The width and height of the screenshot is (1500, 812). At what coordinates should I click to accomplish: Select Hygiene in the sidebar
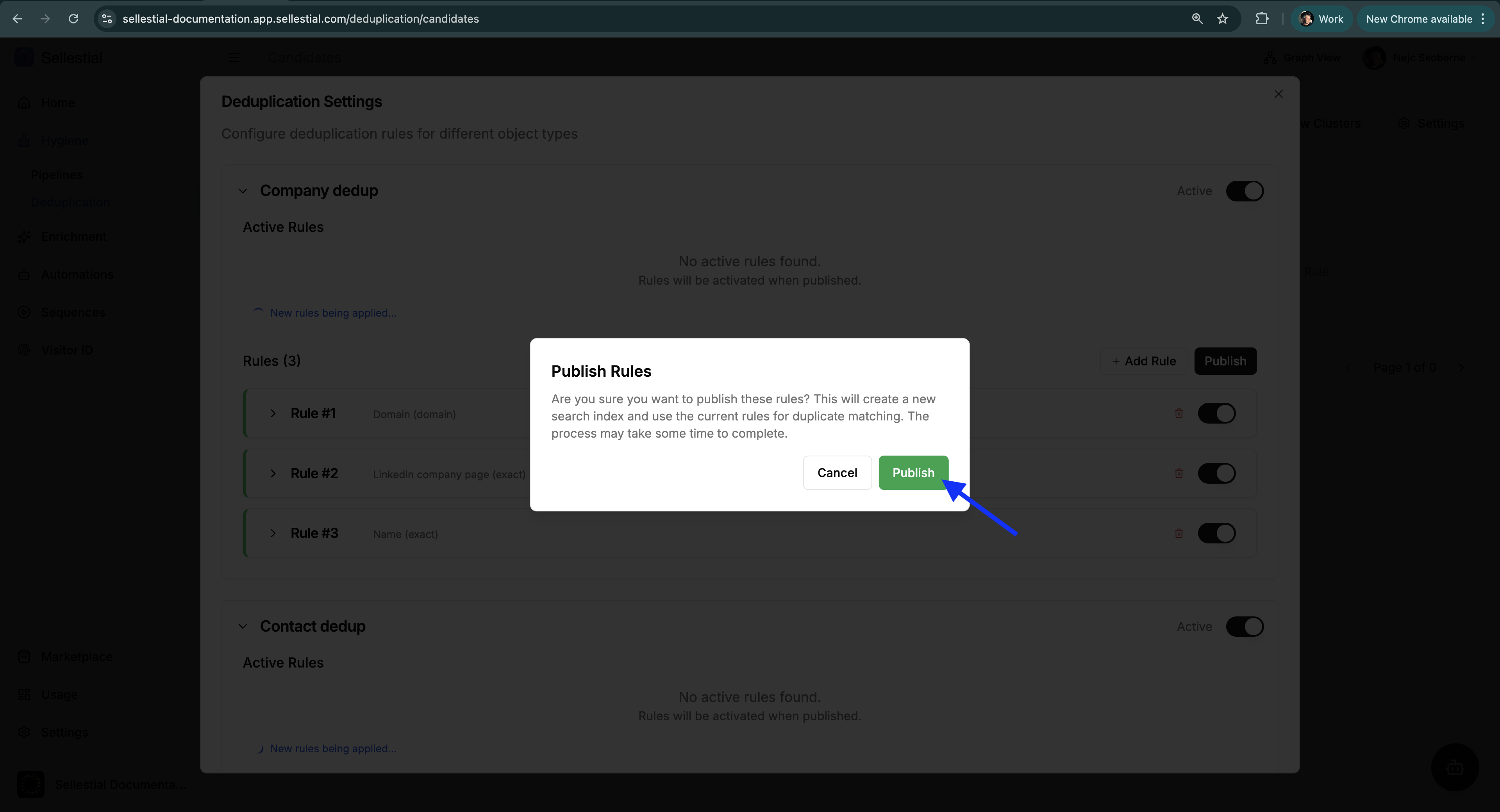pos(65,140)
